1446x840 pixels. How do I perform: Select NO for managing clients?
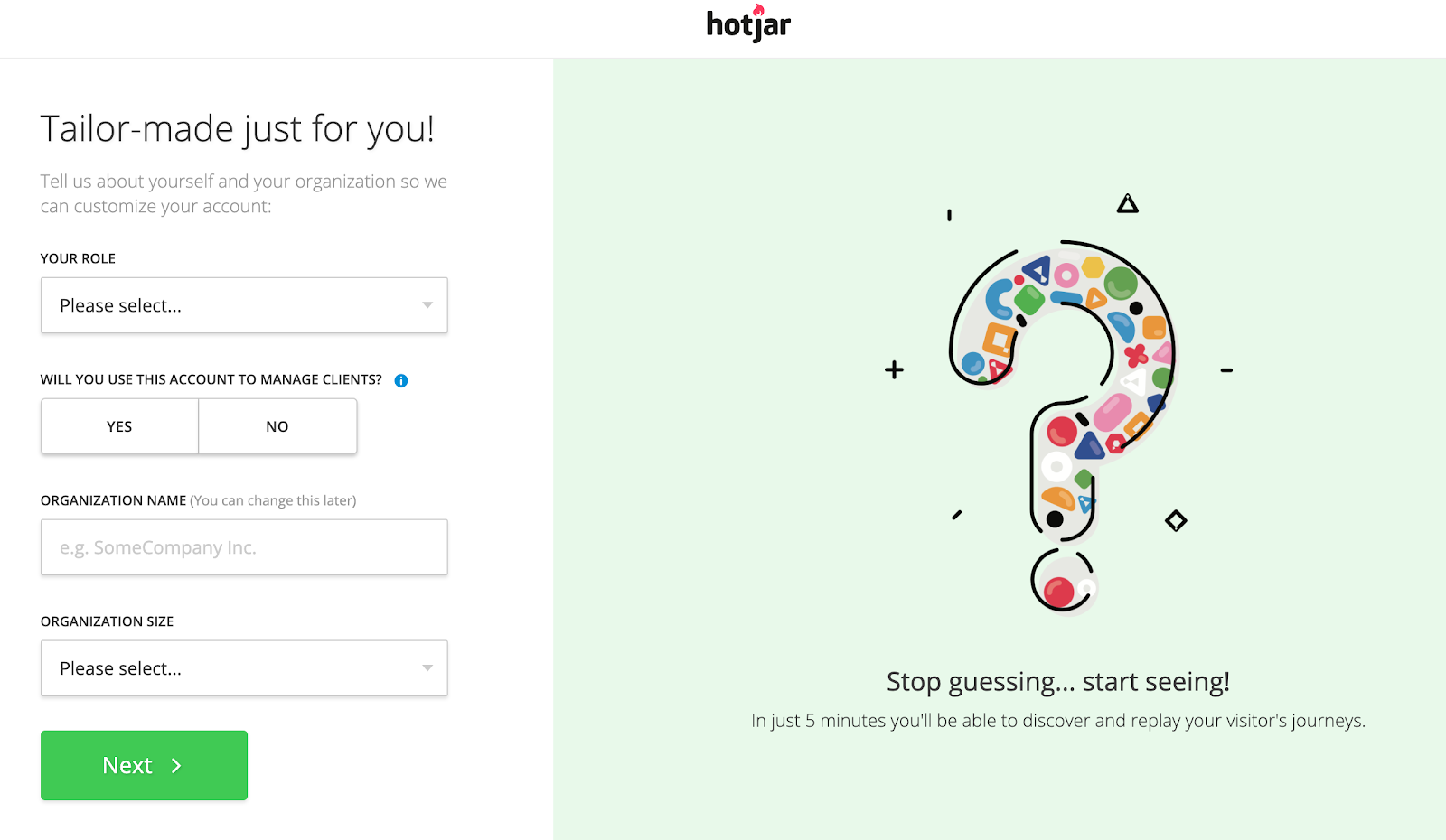277,426
